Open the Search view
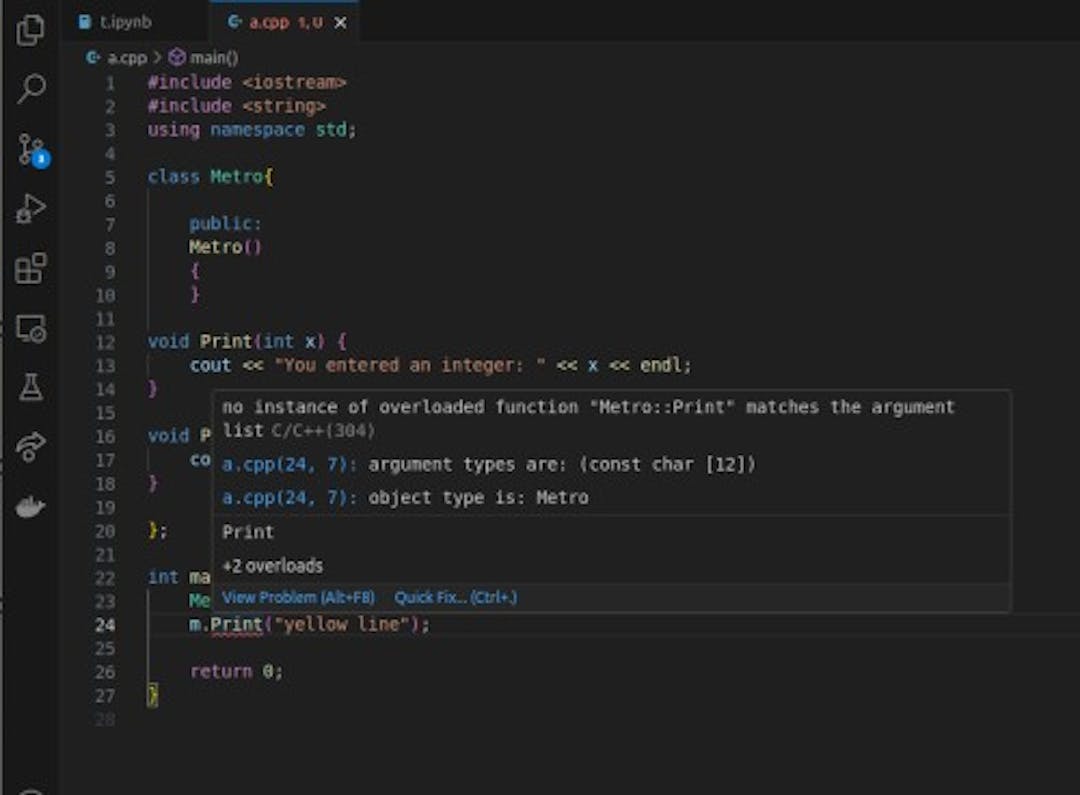 pos(31,89)
